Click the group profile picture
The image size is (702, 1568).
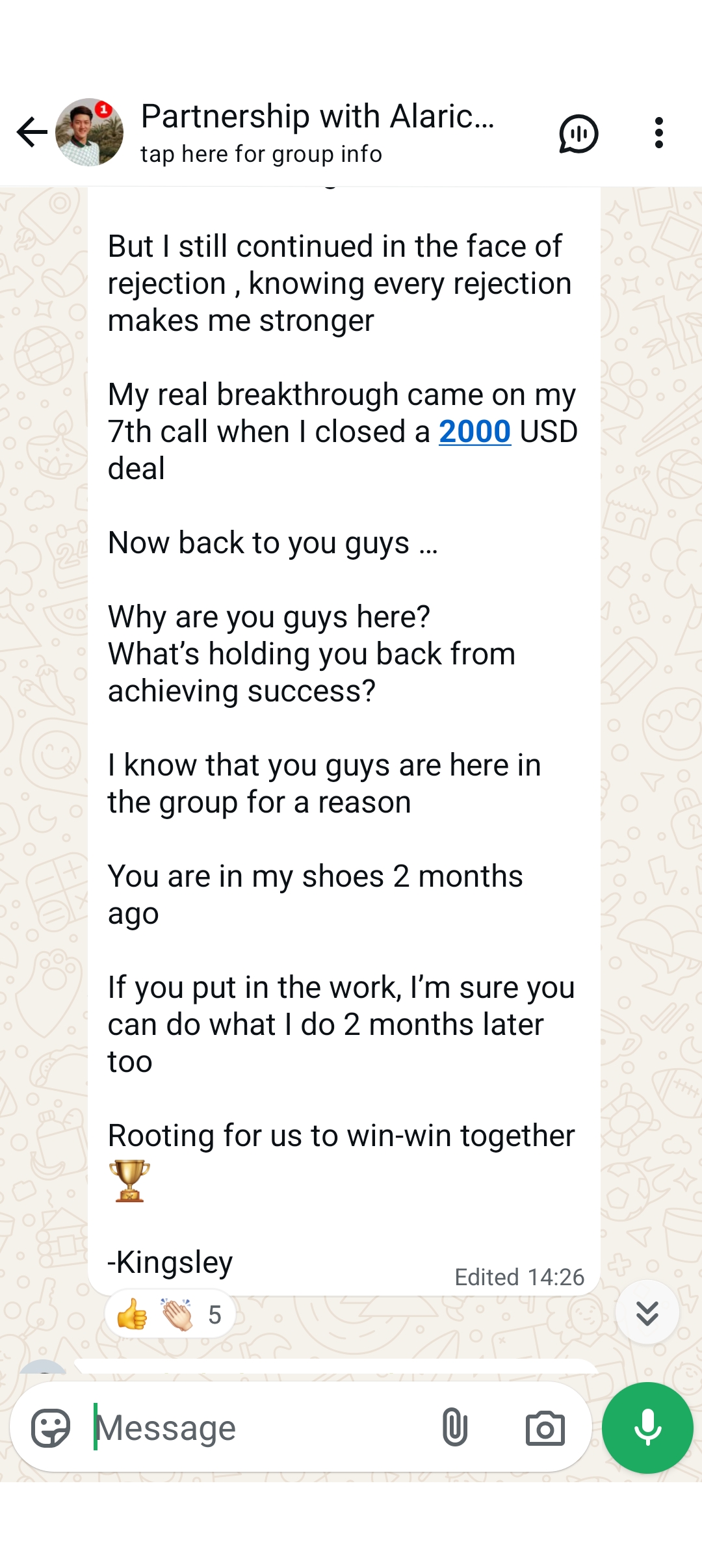tap(89, 133)
